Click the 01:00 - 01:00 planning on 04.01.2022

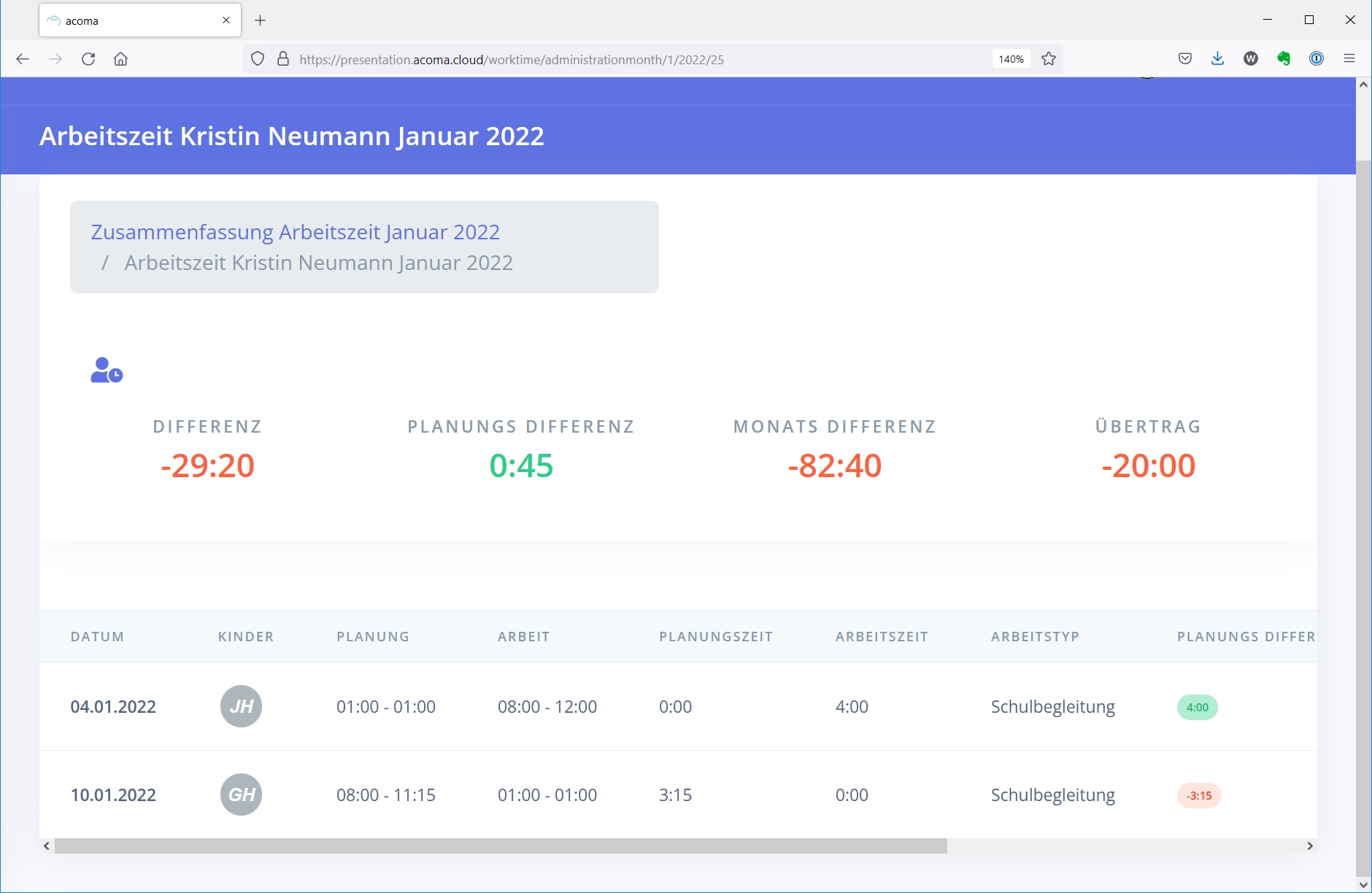coord(386,707)
